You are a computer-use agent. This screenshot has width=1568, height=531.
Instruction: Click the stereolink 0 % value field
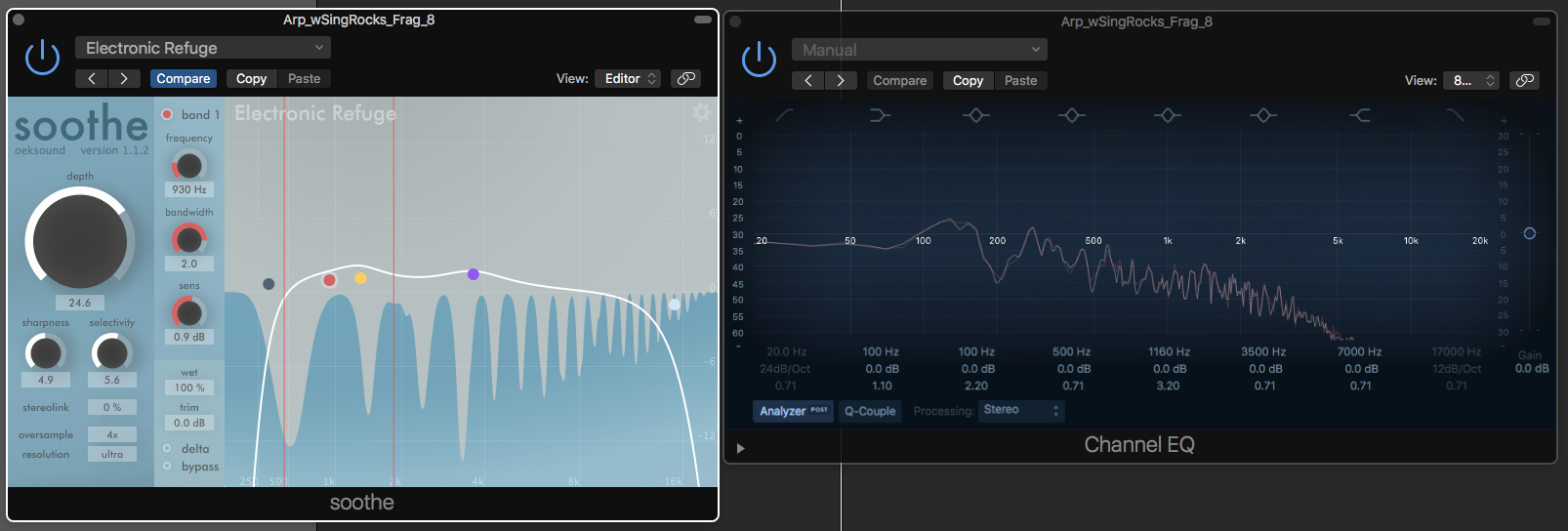112,407
